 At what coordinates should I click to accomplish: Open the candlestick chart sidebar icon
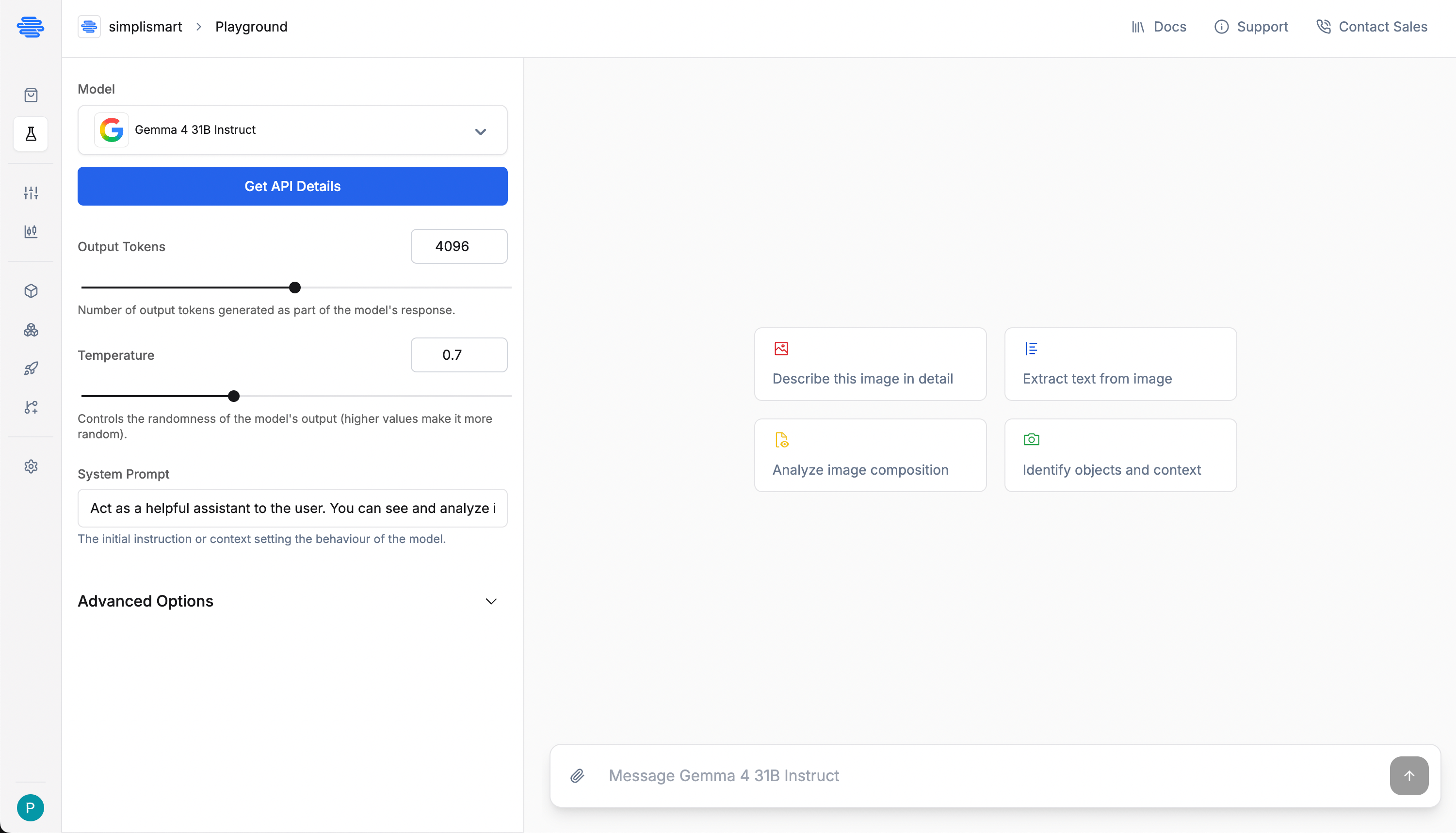pos(31,231)
